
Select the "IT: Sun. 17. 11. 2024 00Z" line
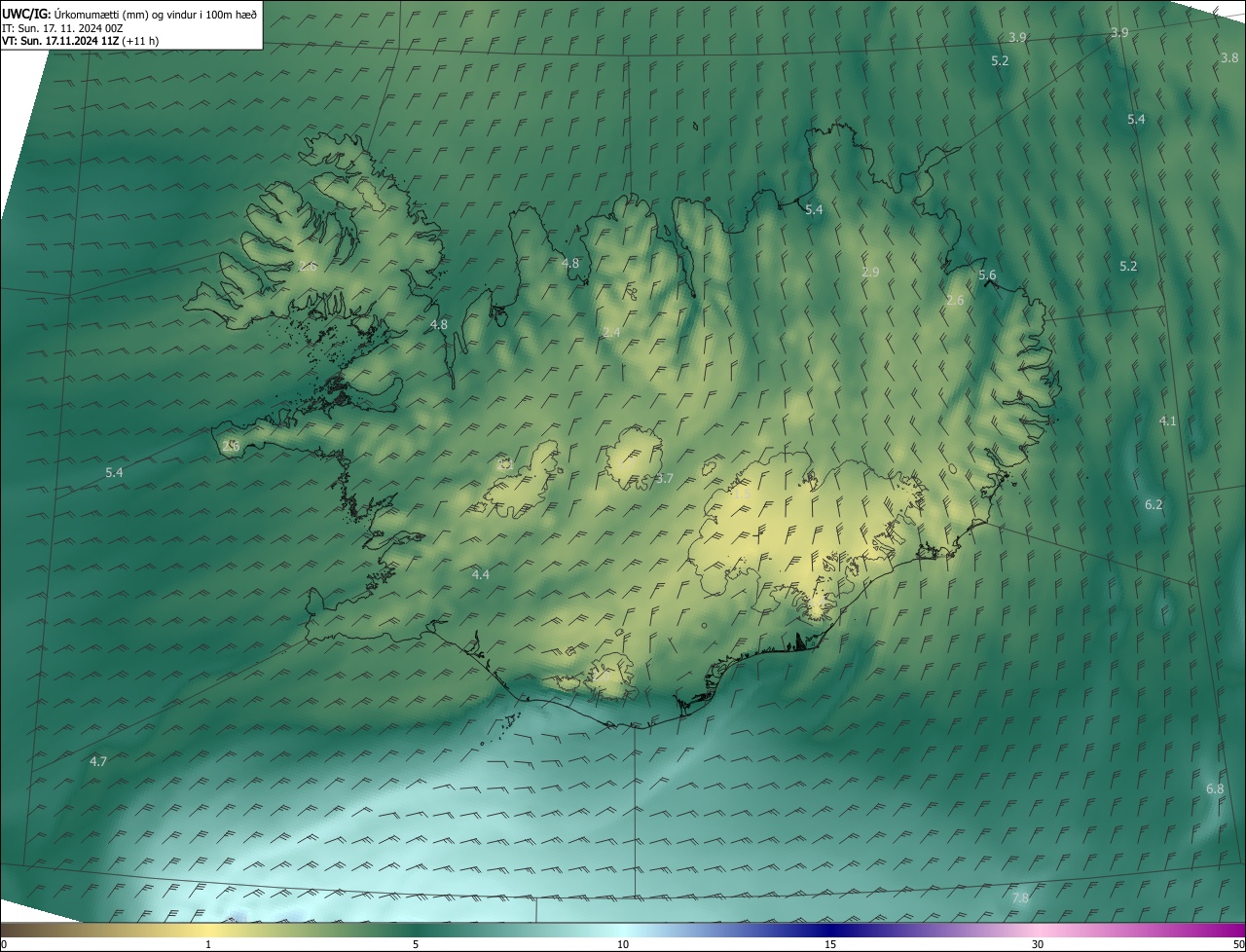point(63,28)
